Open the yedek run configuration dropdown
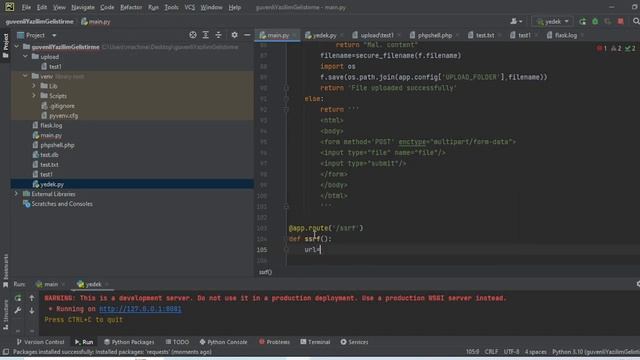Screen dimensions: 640x360 (x=552, y=21)
